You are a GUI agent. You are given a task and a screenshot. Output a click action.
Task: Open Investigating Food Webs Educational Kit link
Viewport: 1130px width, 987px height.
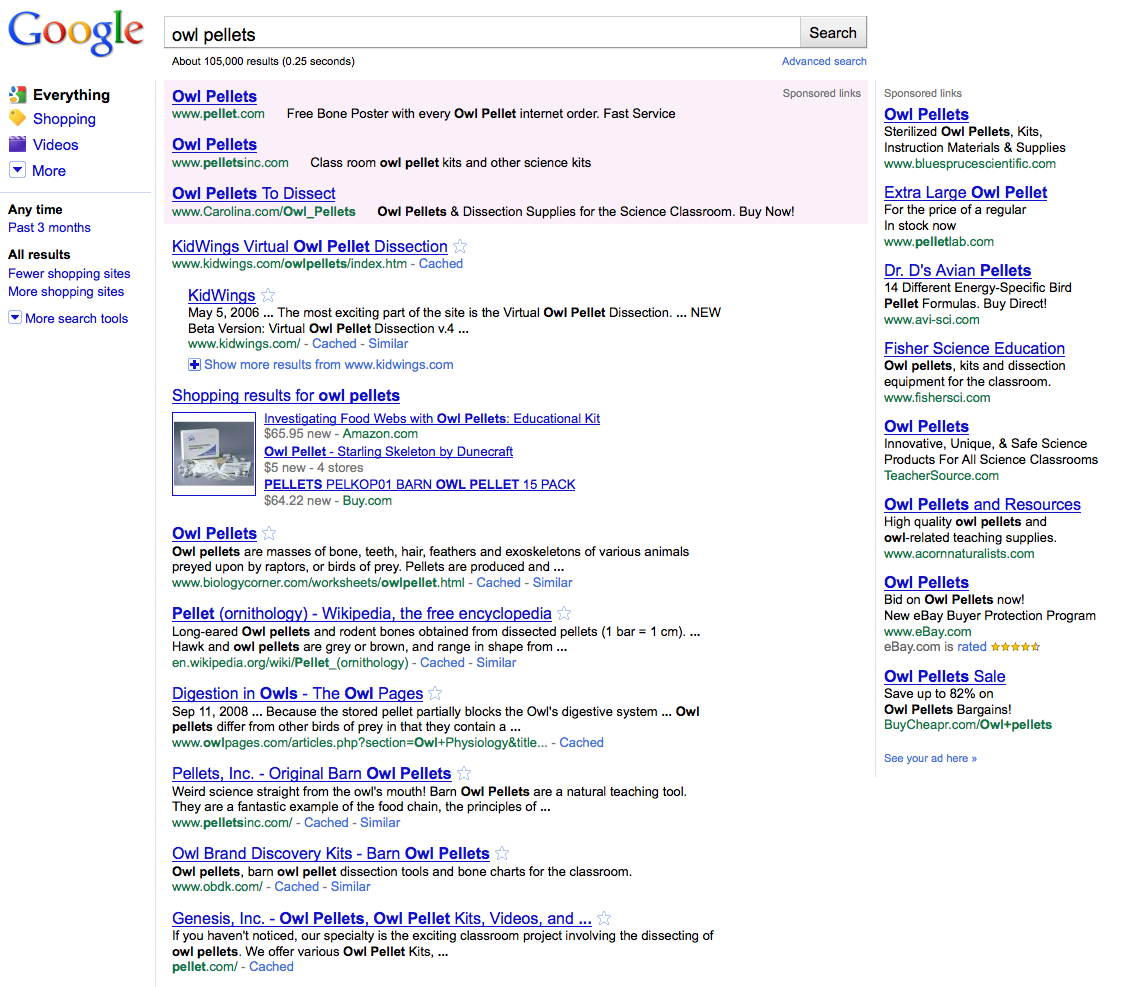pyautogui.click(x=432, y=419)
